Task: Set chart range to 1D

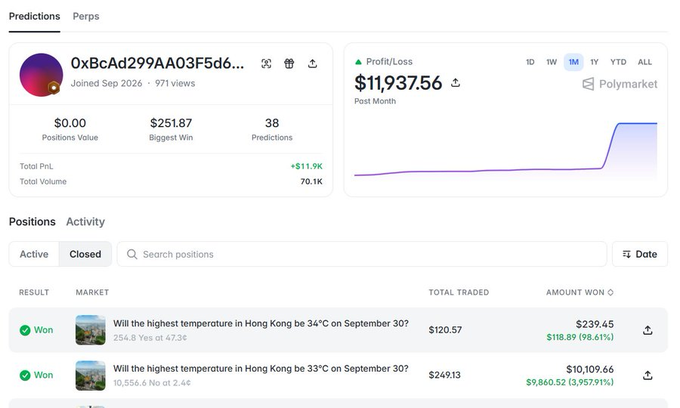Action: pyautogui.click(x=530, y=62)
